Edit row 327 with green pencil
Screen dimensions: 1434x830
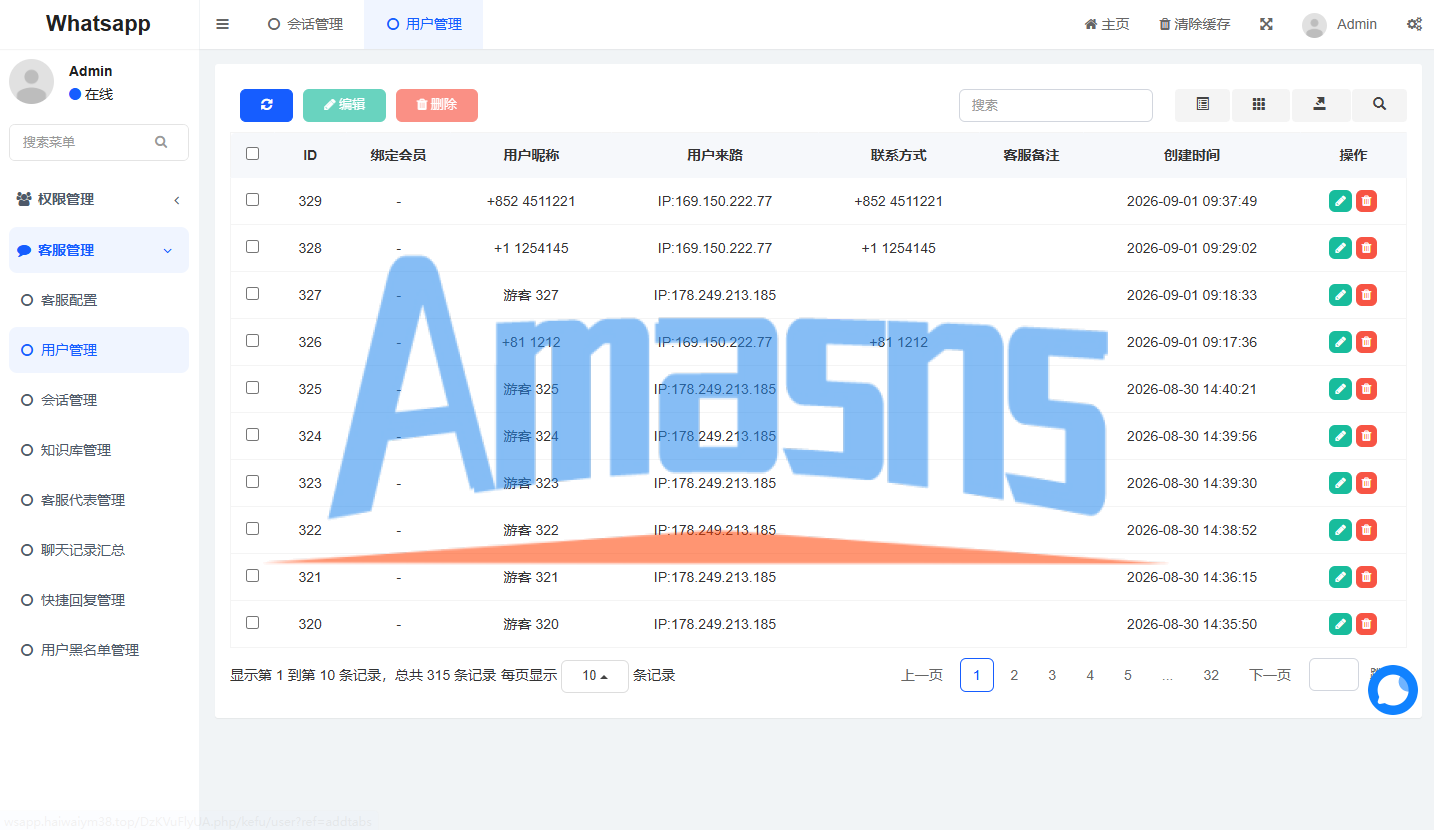pyautogui.click(x=1340, y=295)
